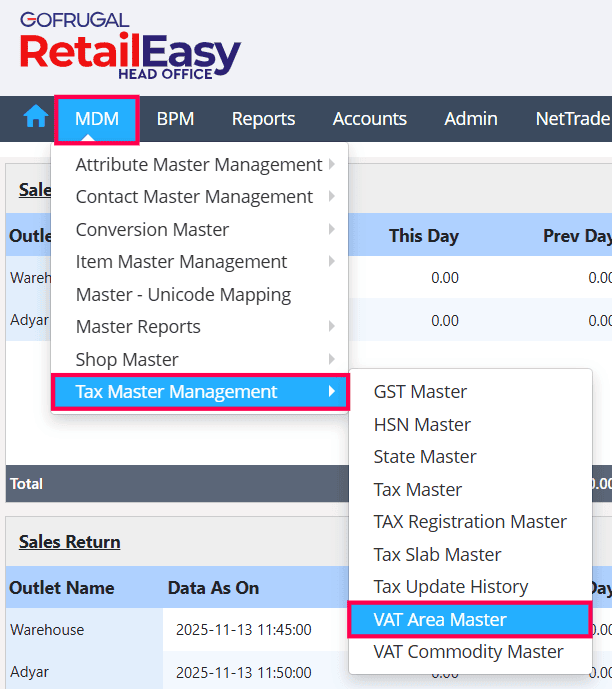
Task: Expand Attribute Master Management submenu arrow
Action: (332, 164)
